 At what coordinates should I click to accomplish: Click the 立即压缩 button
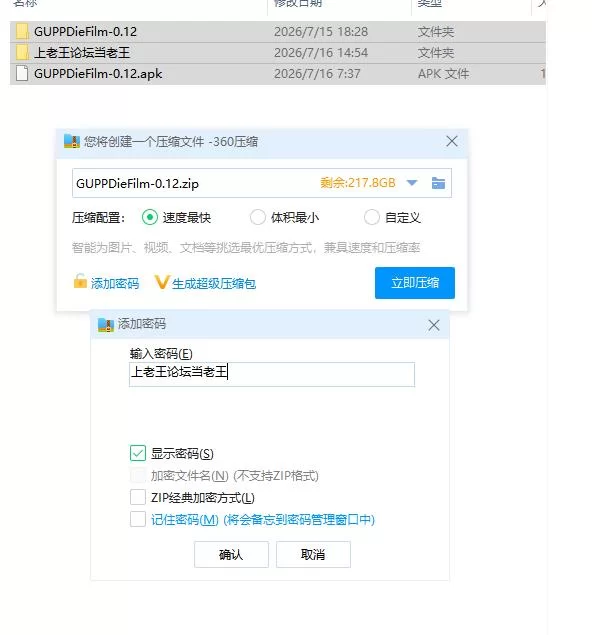click(x=415, y=283)
